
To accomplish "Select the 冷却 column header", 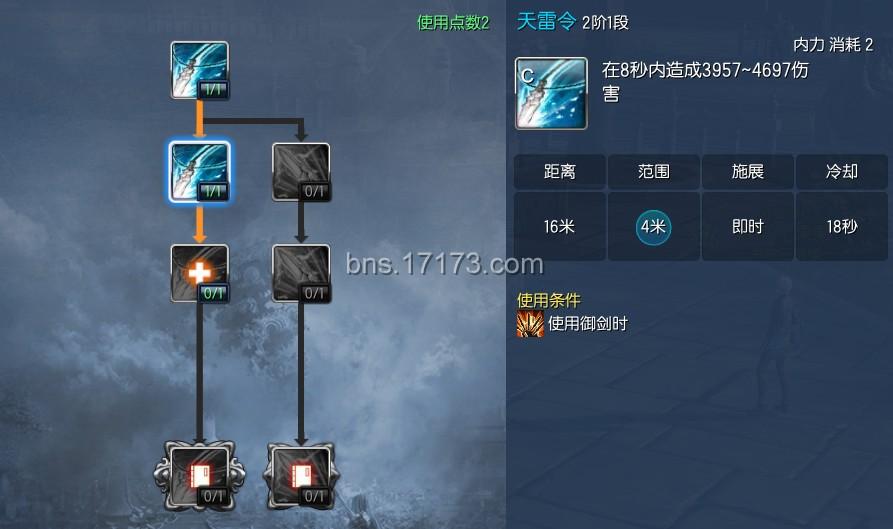I will [841, 171].
